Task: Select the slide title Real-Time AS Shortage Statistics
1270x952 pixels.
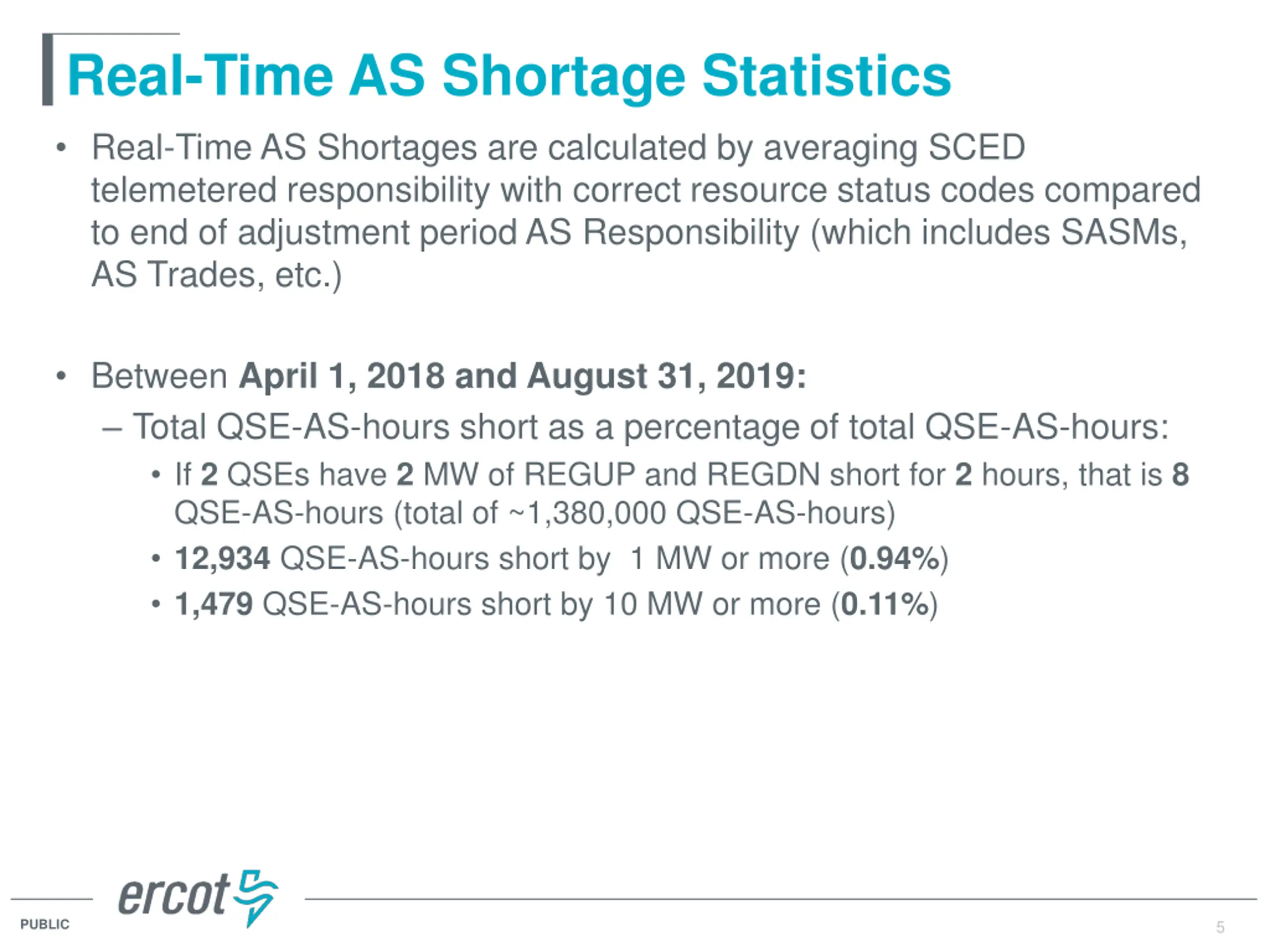Action: (509, 76)
